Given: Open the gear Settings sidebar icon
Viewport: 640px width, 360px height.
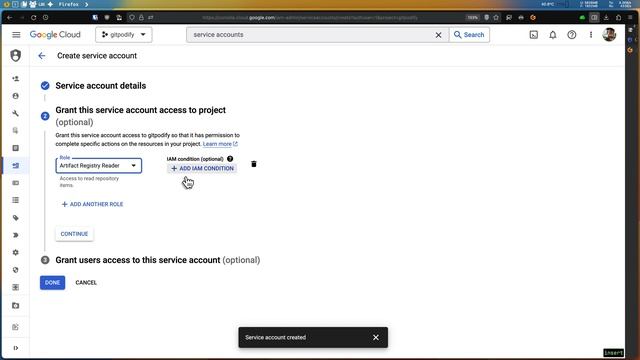Looking at the screenshot, I should click(16, 253).
